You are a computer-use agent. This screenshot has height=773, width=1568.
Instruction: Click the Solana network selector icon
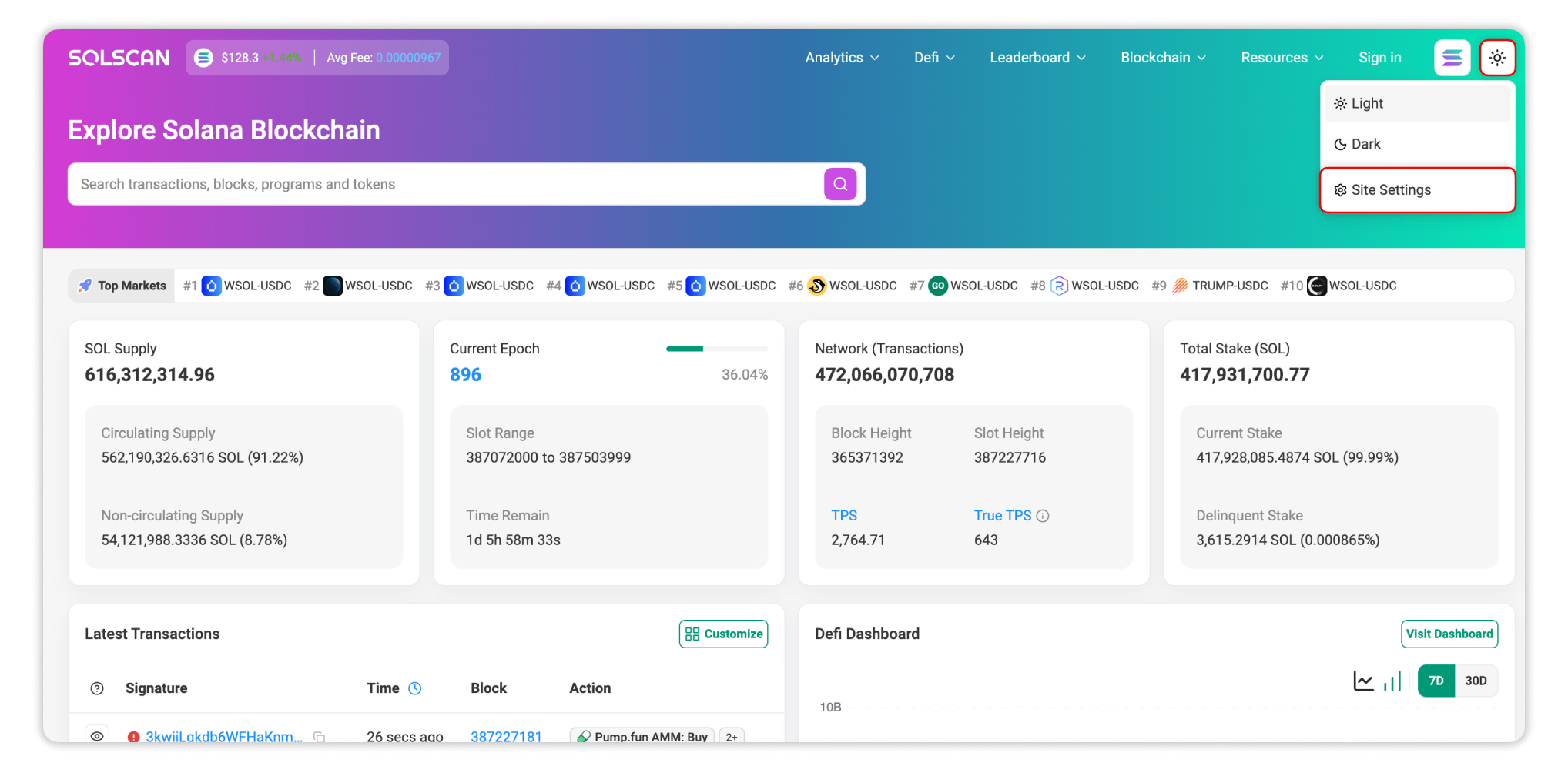[1452, 58]
